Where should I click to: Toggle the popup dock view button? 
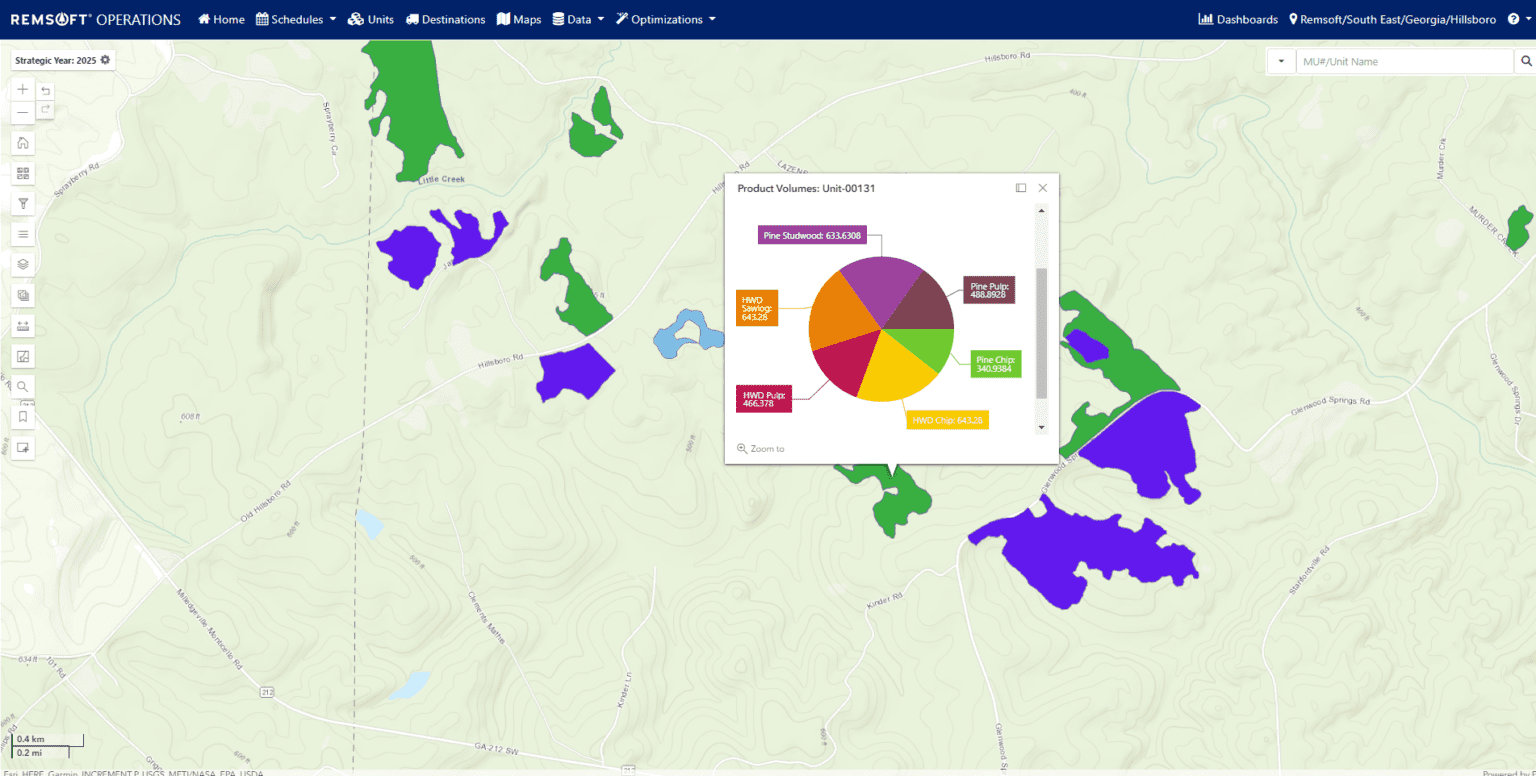(1020, 187)
